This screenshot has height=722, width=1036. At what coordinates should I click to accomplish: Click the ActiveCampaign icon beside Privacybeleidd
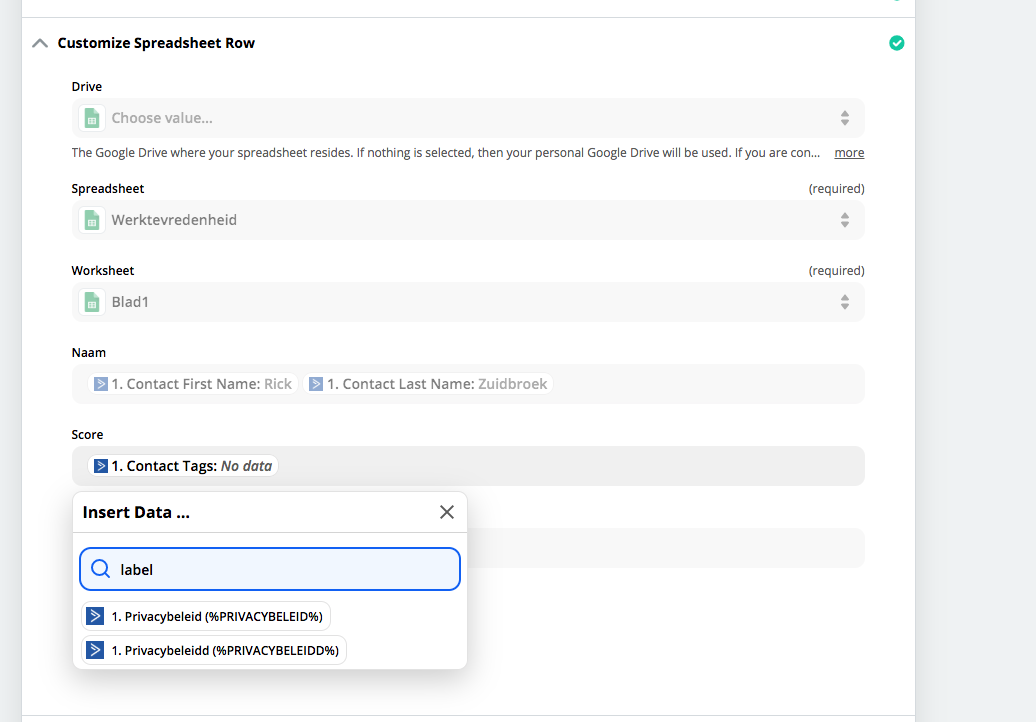[x=95, y=651]
